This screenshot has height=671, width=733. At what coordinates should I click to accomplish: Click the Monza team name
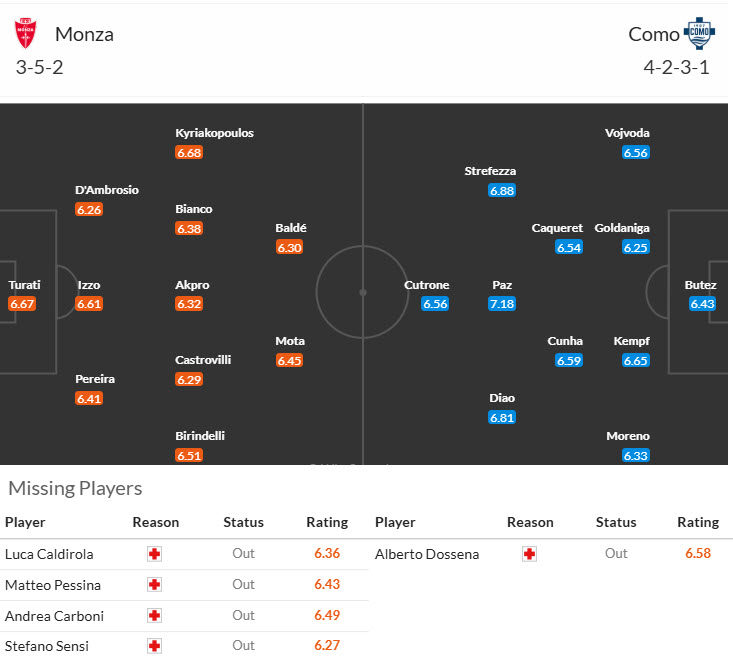84,34
